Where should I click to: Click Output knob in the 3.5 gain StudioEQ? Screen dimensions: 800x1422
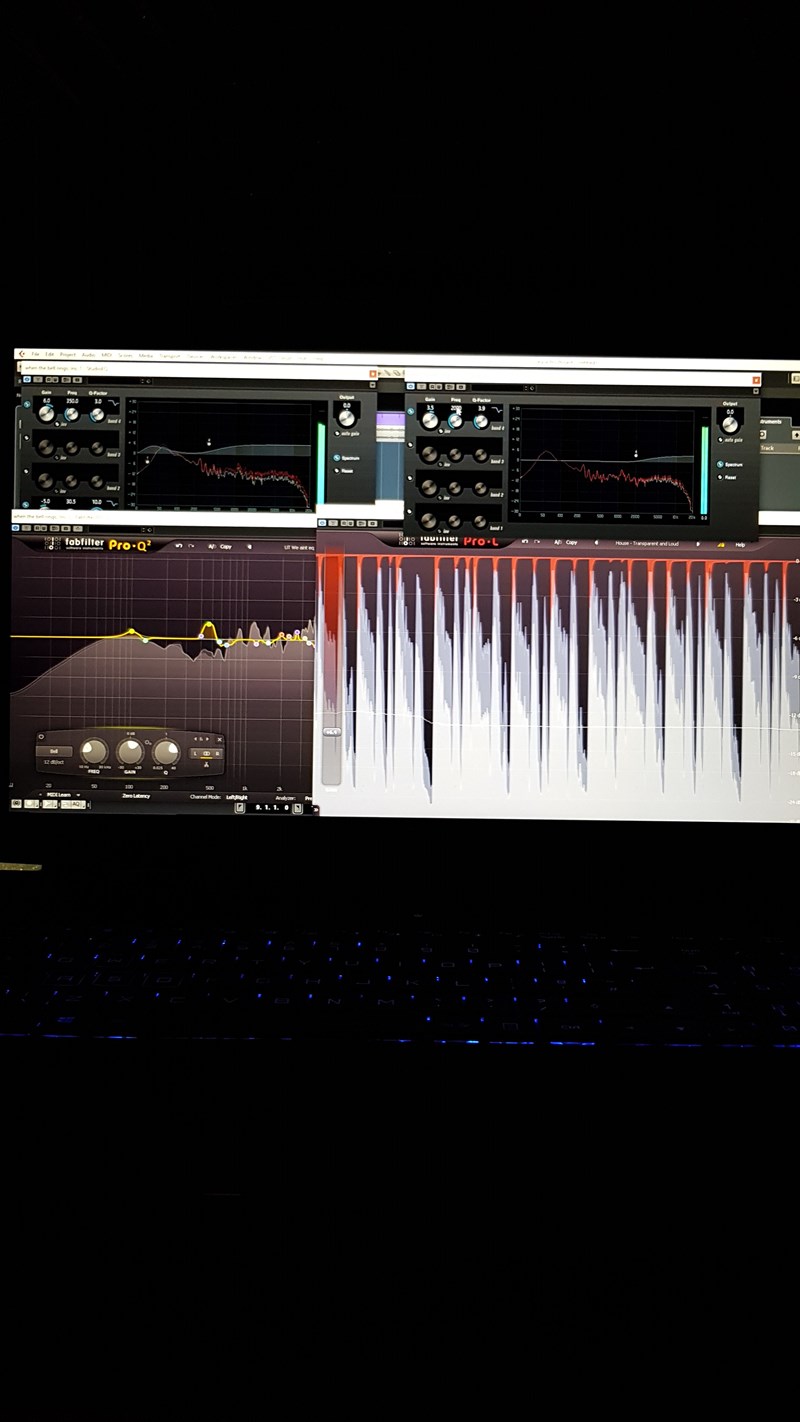coord(730,424)
